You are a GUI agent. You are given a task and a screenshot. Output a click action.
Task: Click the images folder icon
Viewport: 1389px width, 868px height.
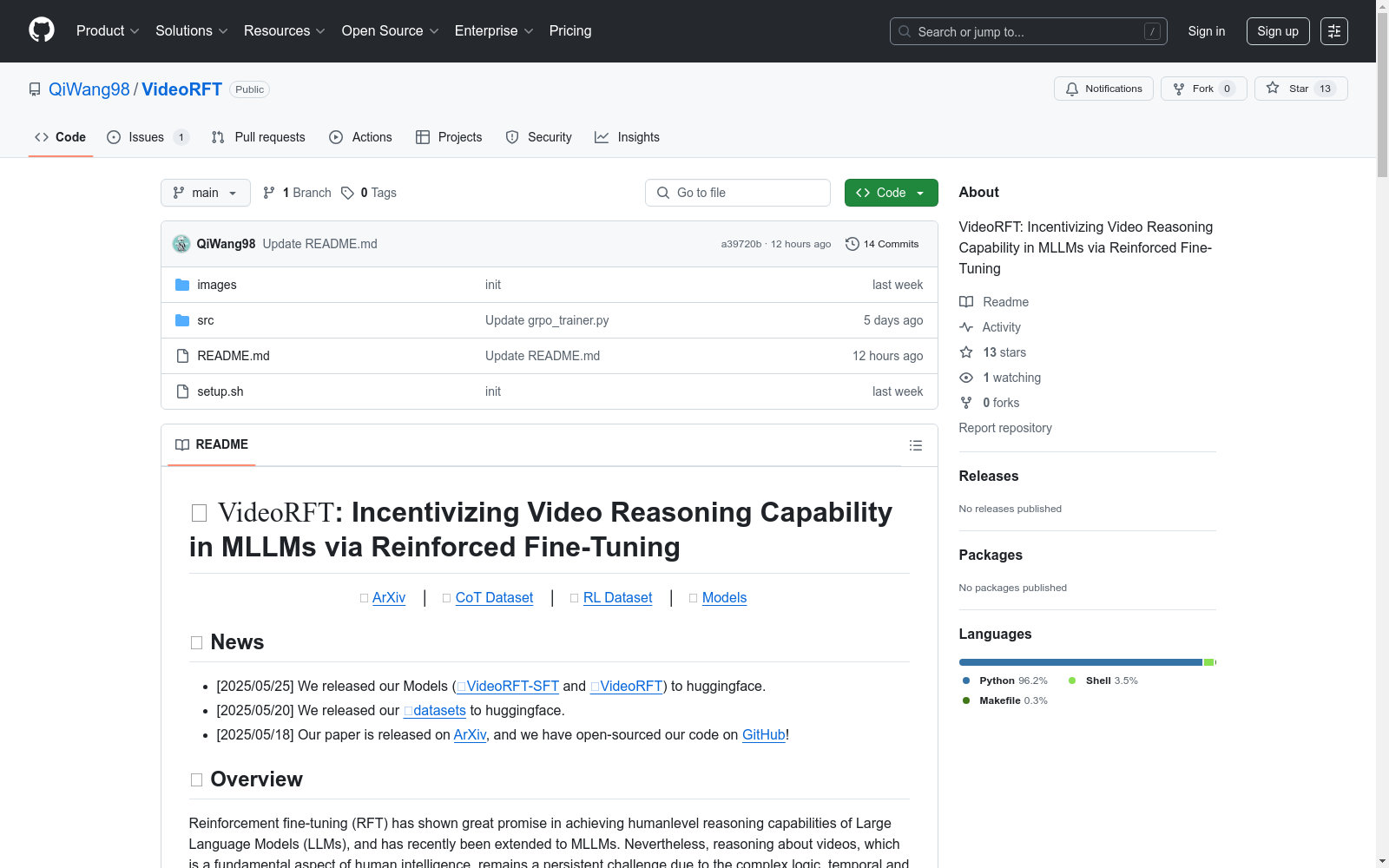182,285
